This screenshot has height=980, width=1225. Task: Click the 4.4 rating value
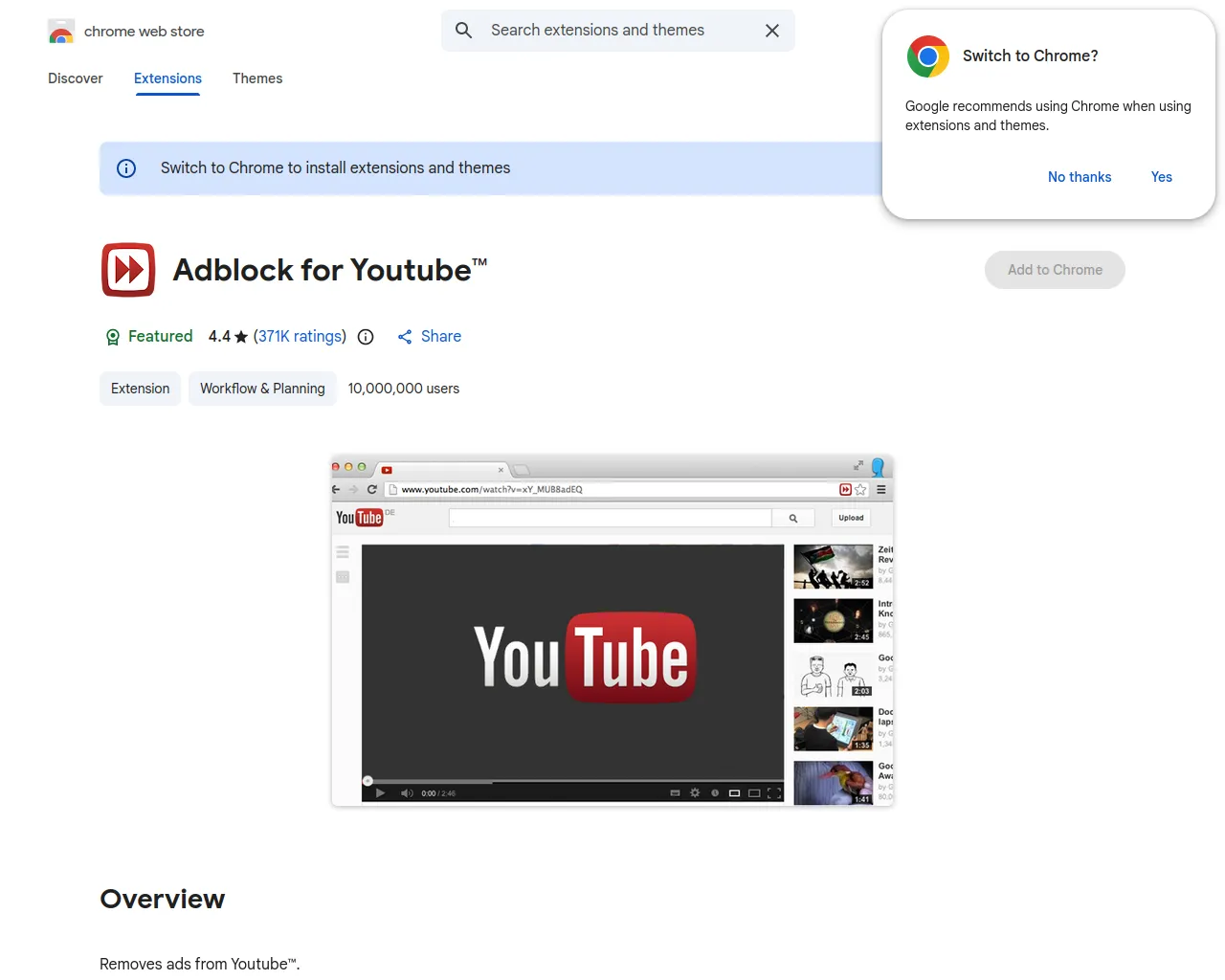pyautogui.click(x=219, y=337)
